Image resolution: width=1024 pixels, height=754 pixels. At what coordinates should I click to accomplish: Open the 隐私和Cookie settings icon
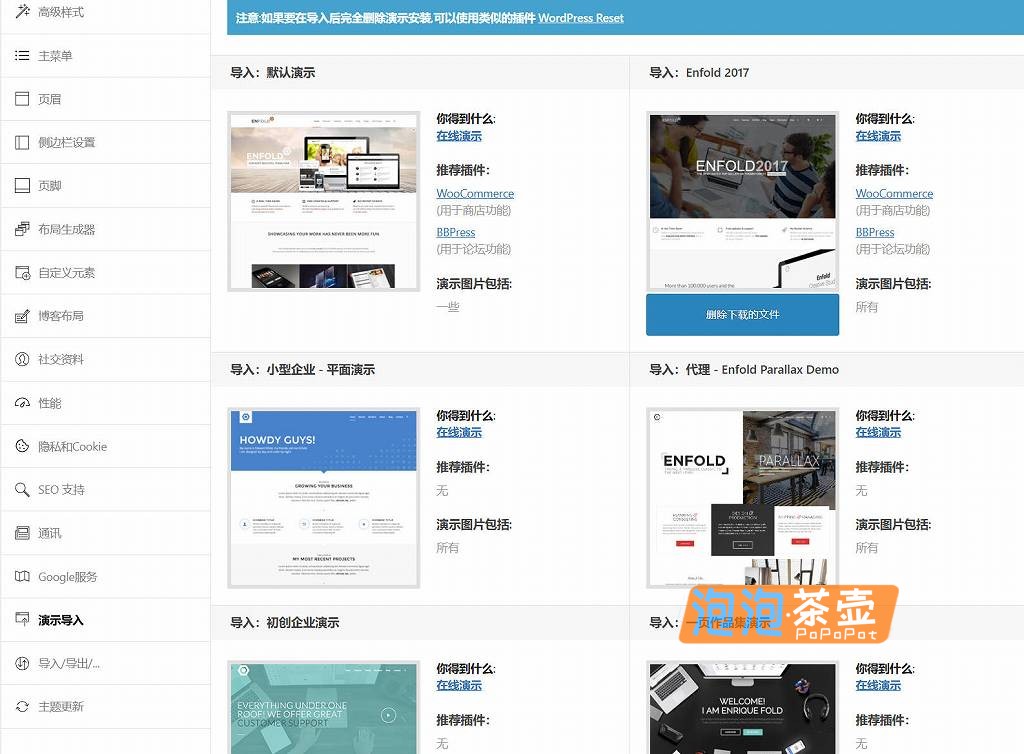coord(24,446)
